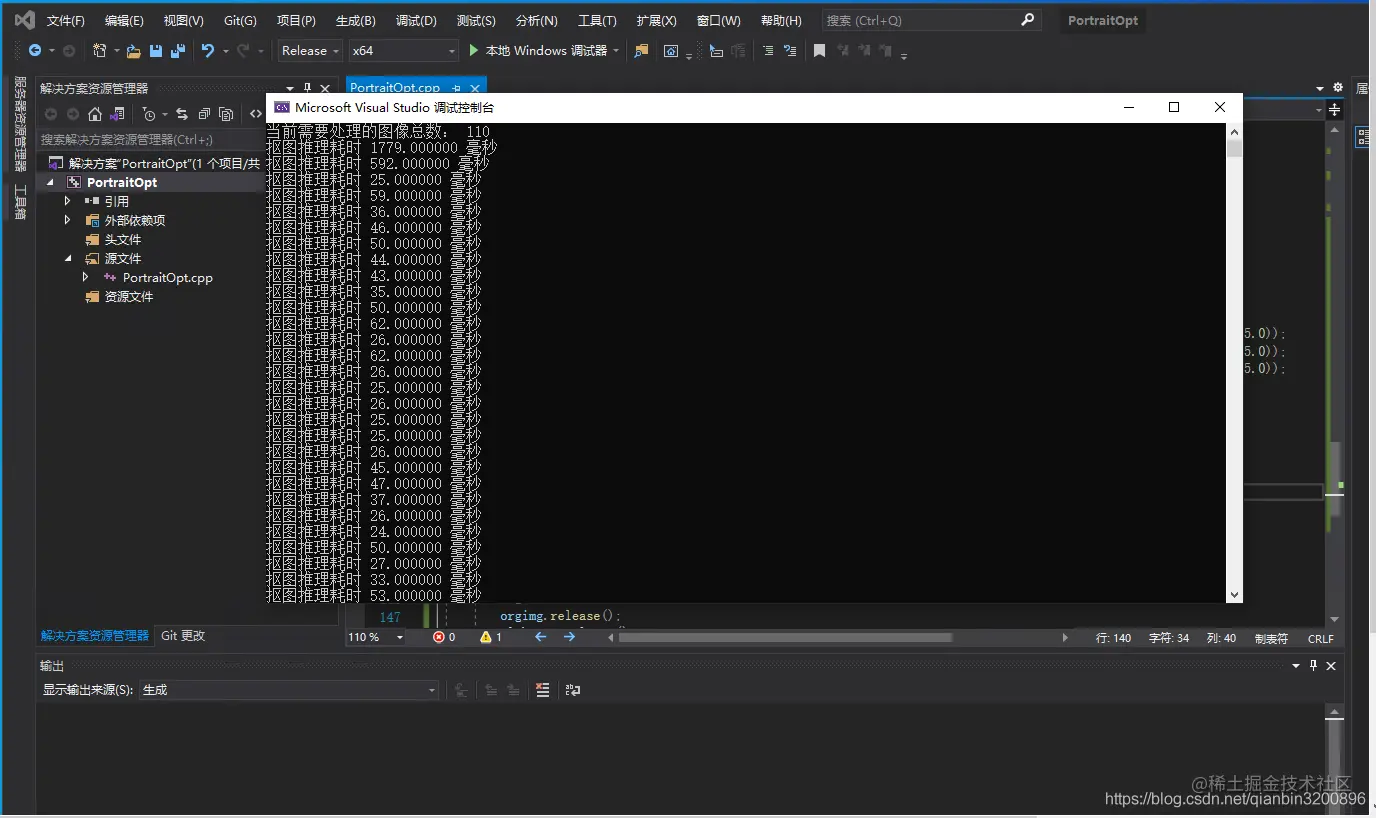Select the PortraitOpt.cpp editor tab
Screen dimensions: 1376x818
click(x=395, y=88)
